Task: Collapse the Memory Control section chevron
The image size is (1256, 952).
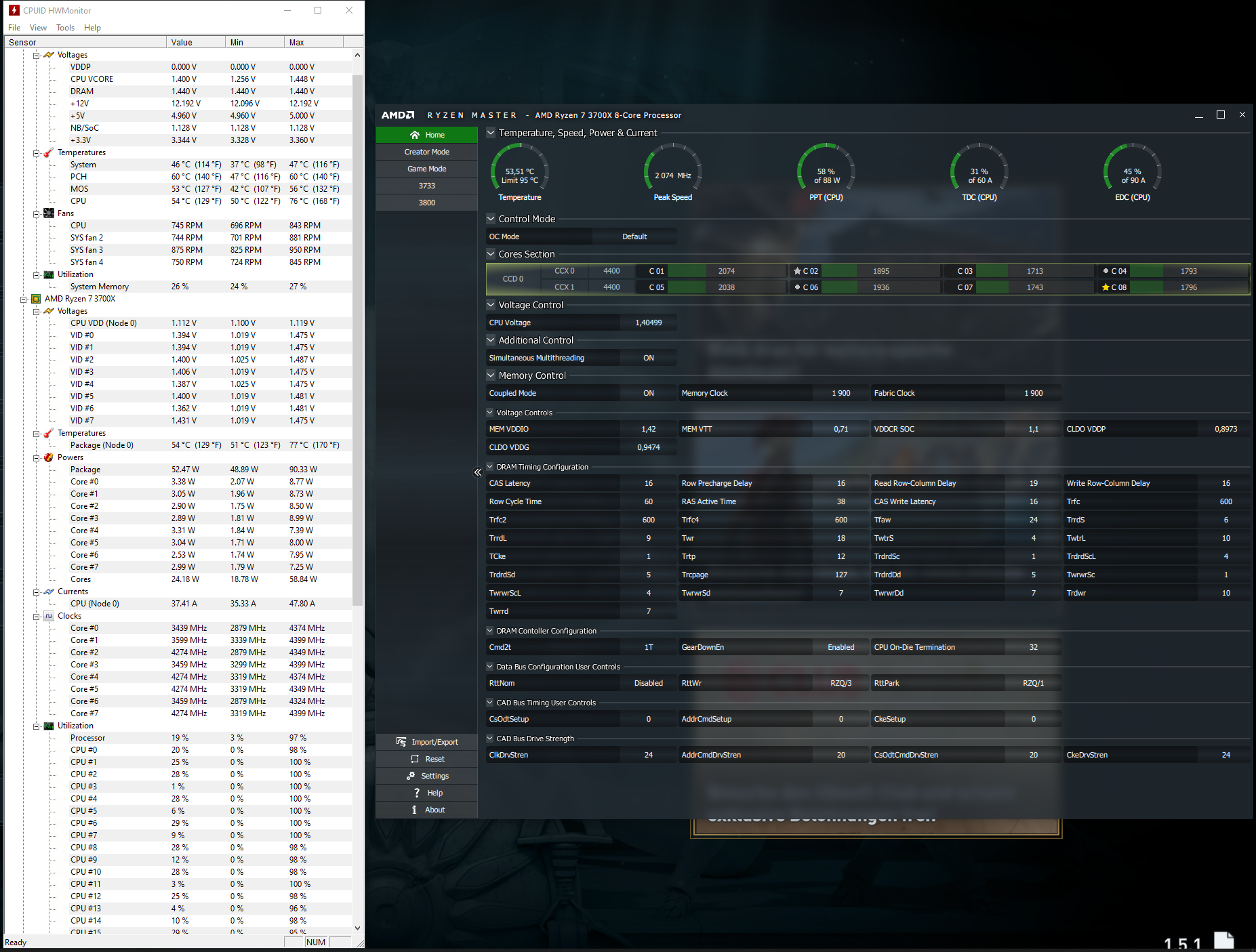Action: pyautogui.click(x=491, y=375)
